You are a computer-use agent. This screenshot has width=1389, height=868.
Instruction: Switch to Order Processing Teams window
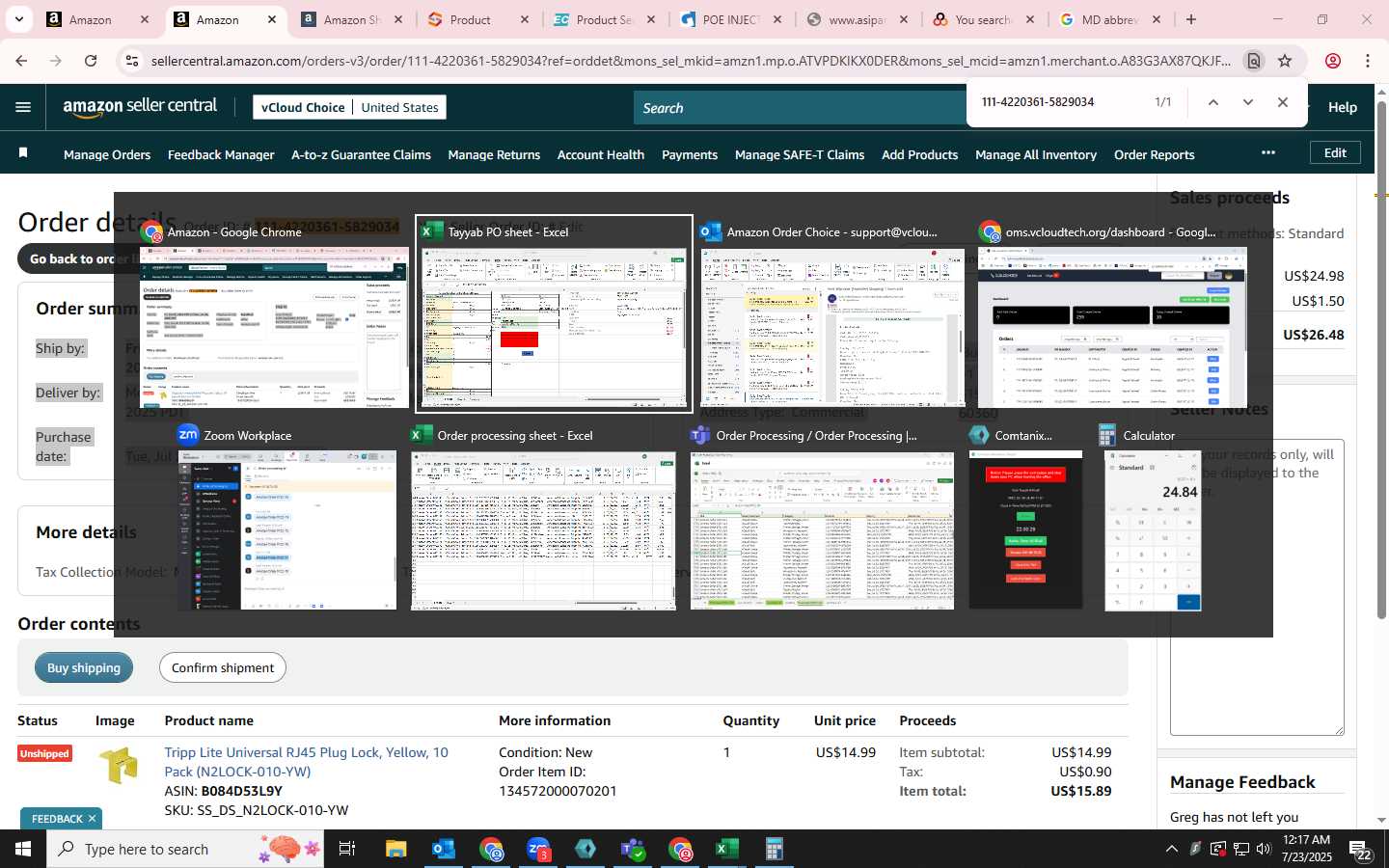(x=822, y=518)
